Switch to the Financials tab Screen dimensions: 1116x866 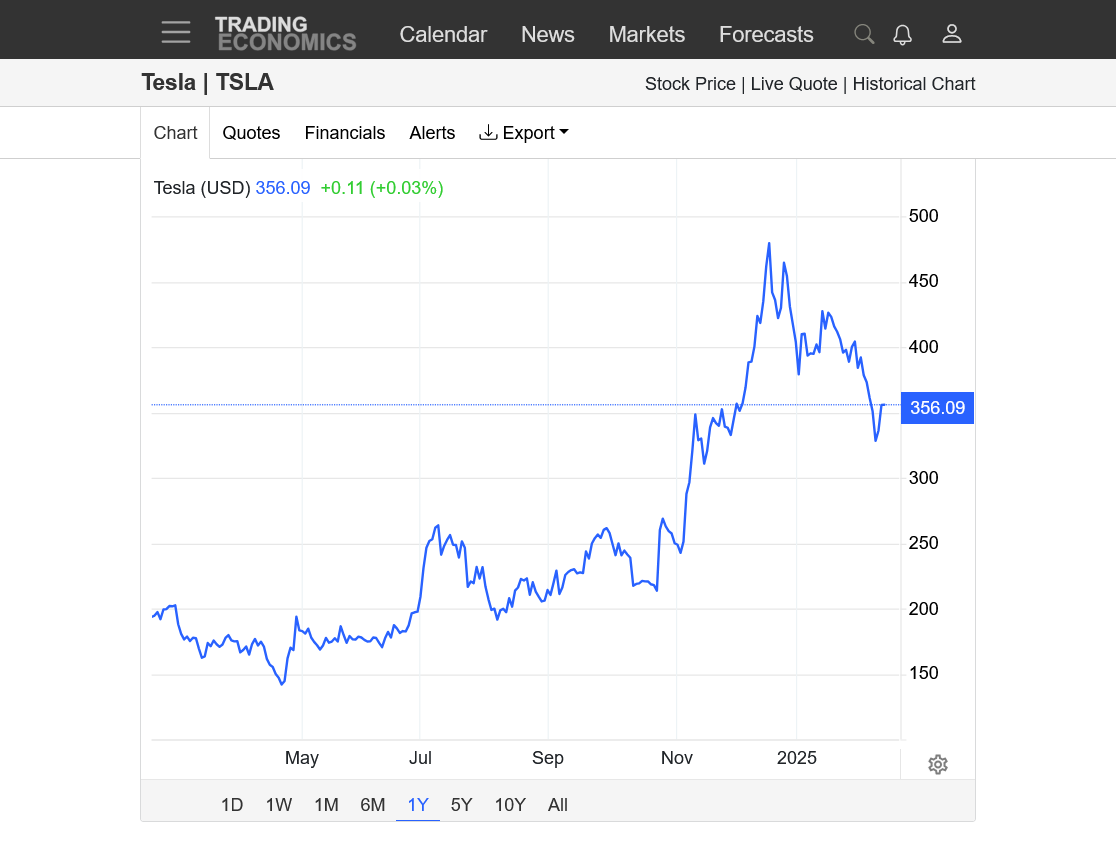pyautogui.click(x=345, y=133)
